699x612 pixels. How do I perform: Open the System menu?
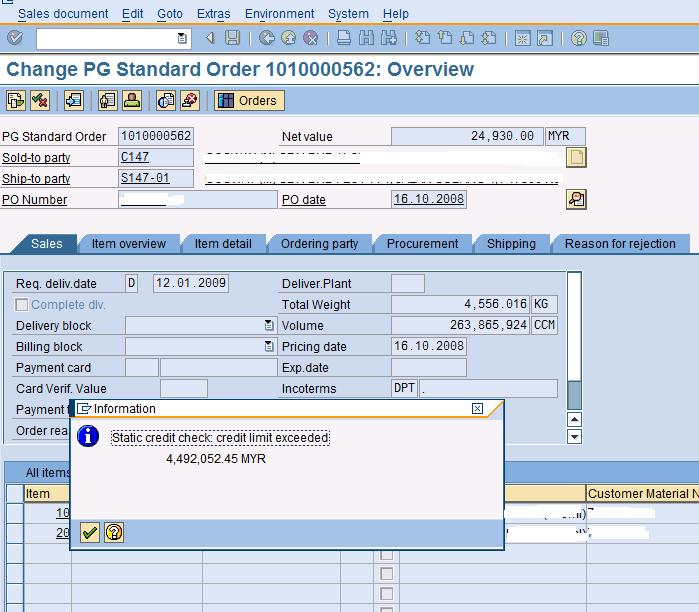[348, 14]
